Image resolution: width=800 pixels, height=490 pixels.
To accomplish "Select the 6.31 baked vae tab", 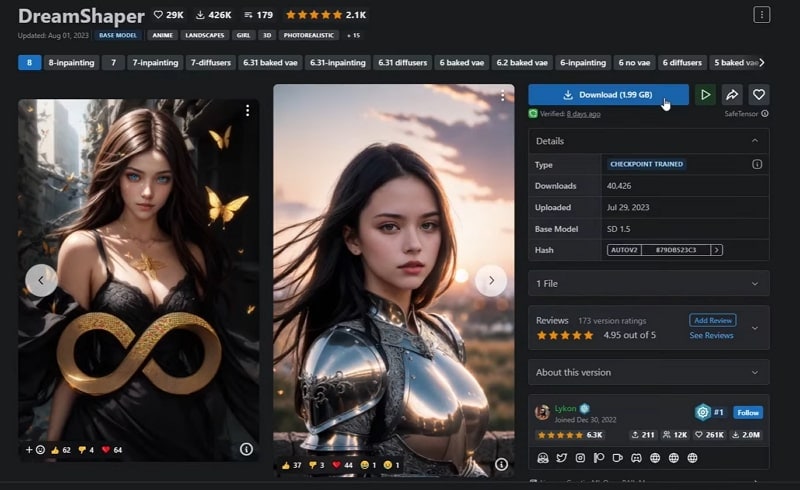I will pos(270,63).
